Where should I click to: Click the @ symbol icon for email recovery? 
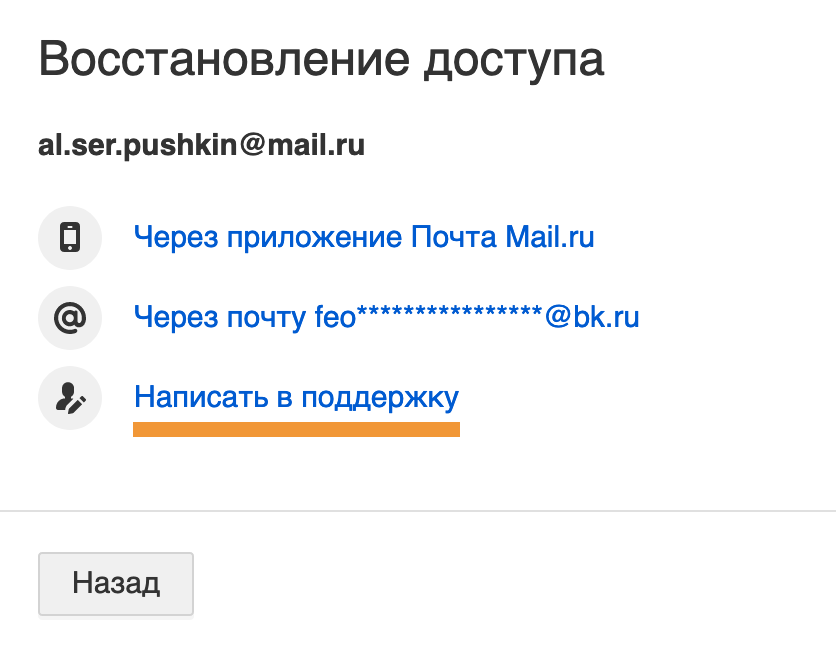[70, 318]
